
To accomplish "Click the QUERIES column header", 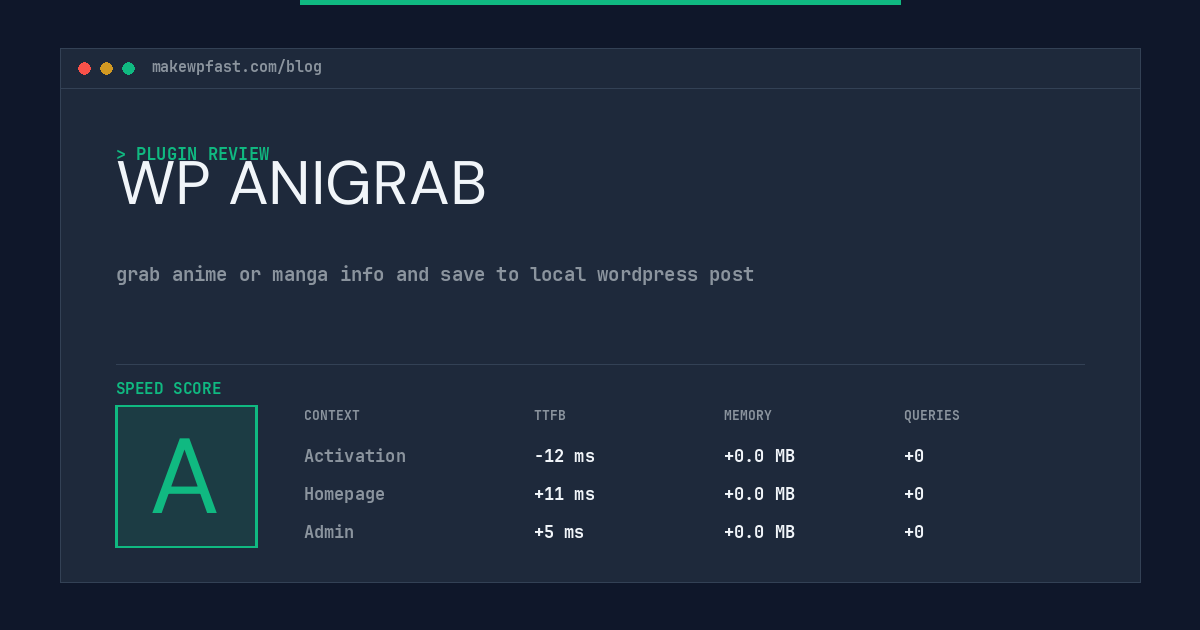I will (932, 416).
